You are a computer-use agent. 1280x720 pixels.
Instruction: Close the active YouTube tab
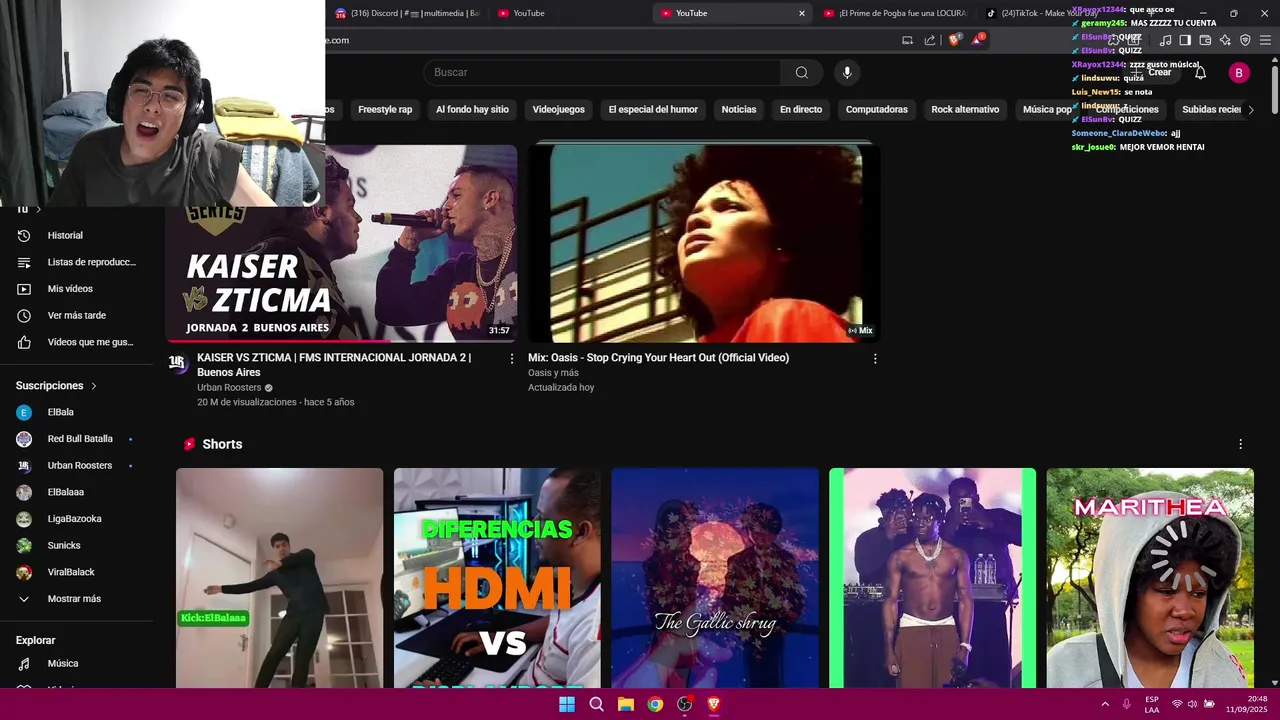coord(801,13)
